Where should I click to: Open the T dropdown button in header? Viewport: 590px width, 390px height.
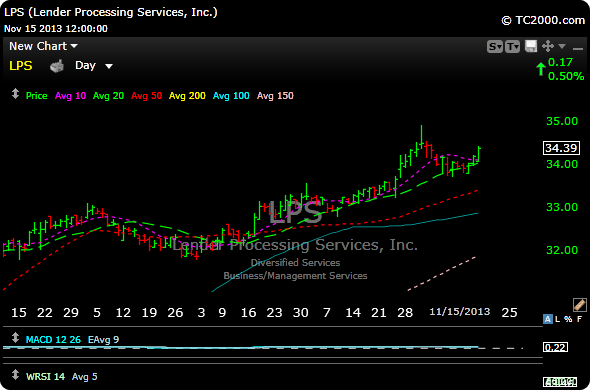click(x=512, y=47)
